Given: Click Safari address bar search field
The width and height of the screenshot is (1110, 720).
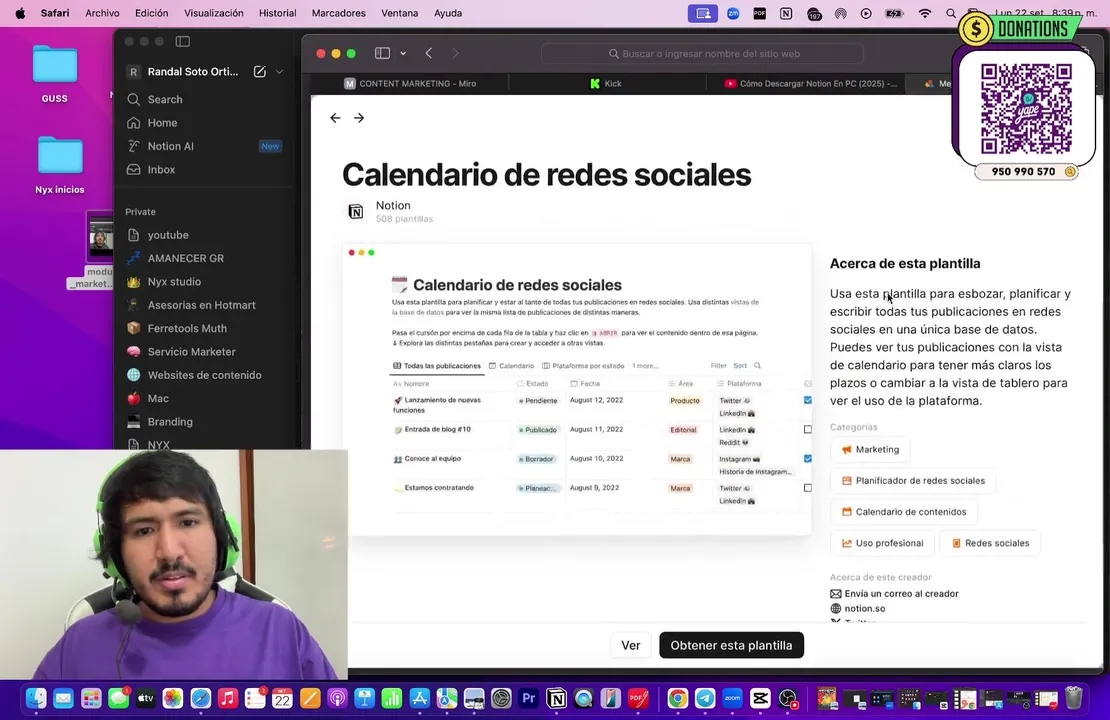Looking at the screenshot, I should (702, 54).
